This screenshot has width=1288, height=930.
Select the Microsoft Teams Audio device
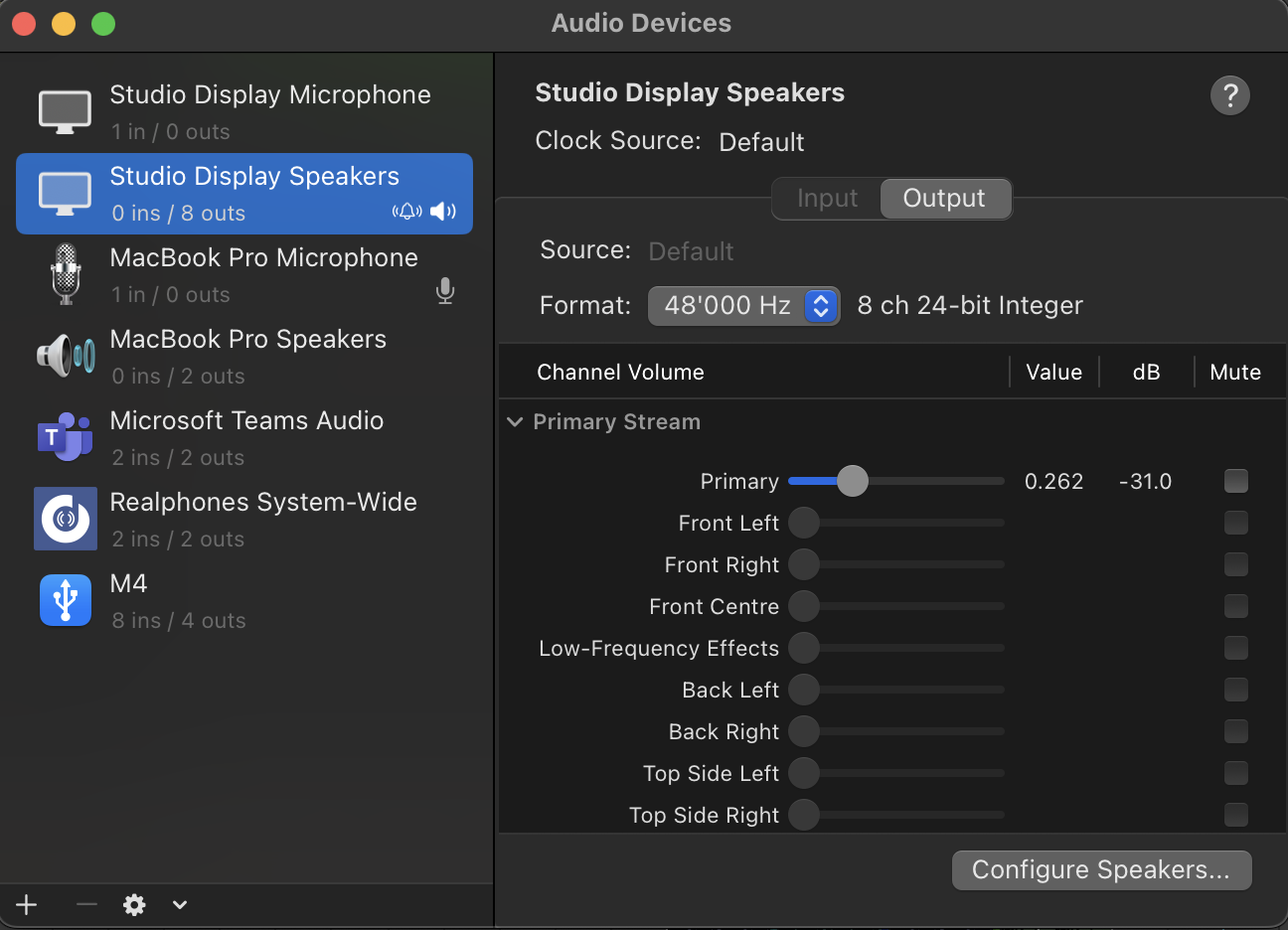(x=244, y=438)
